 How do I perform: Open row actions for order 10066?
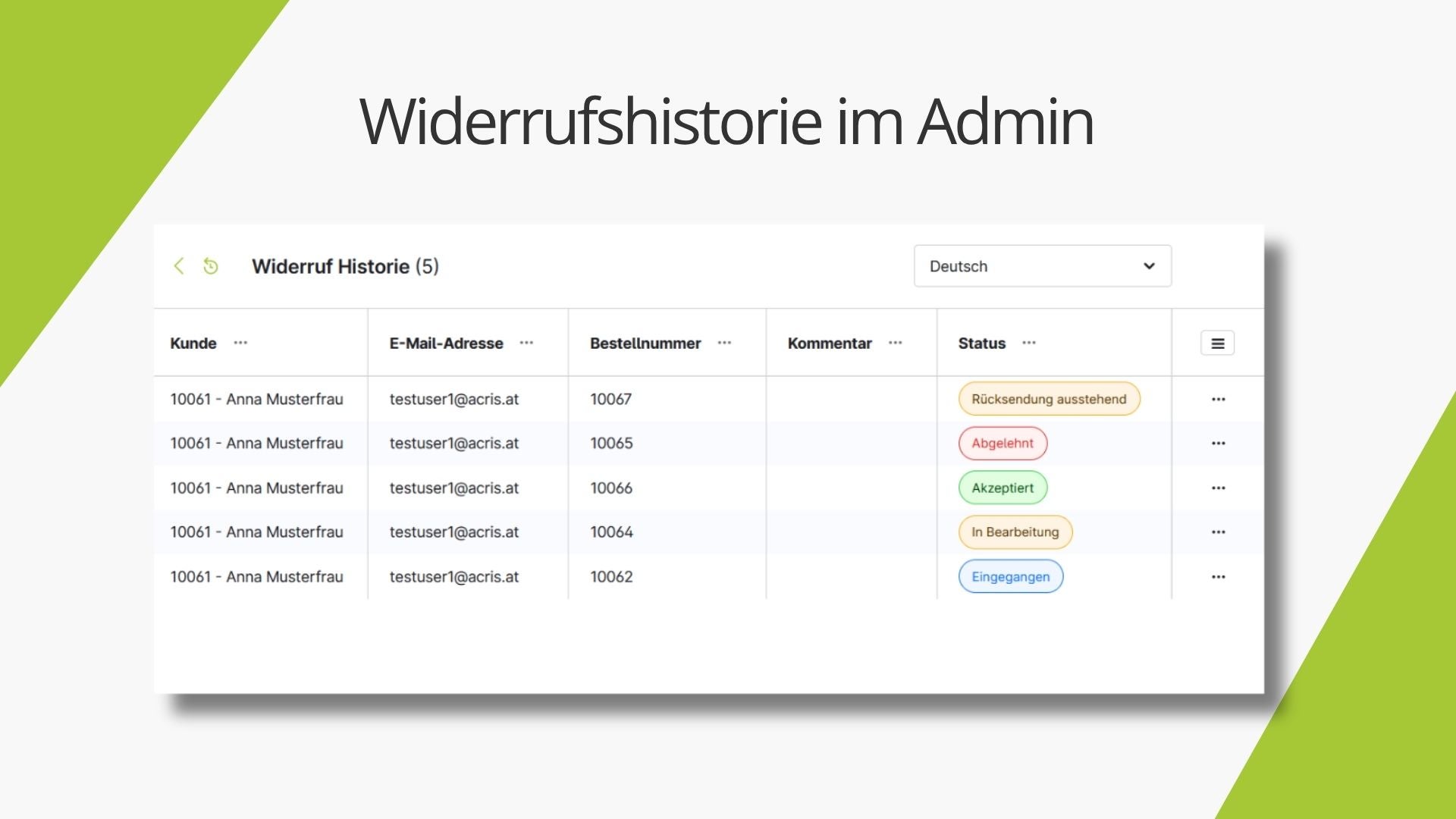(1219, 488)
